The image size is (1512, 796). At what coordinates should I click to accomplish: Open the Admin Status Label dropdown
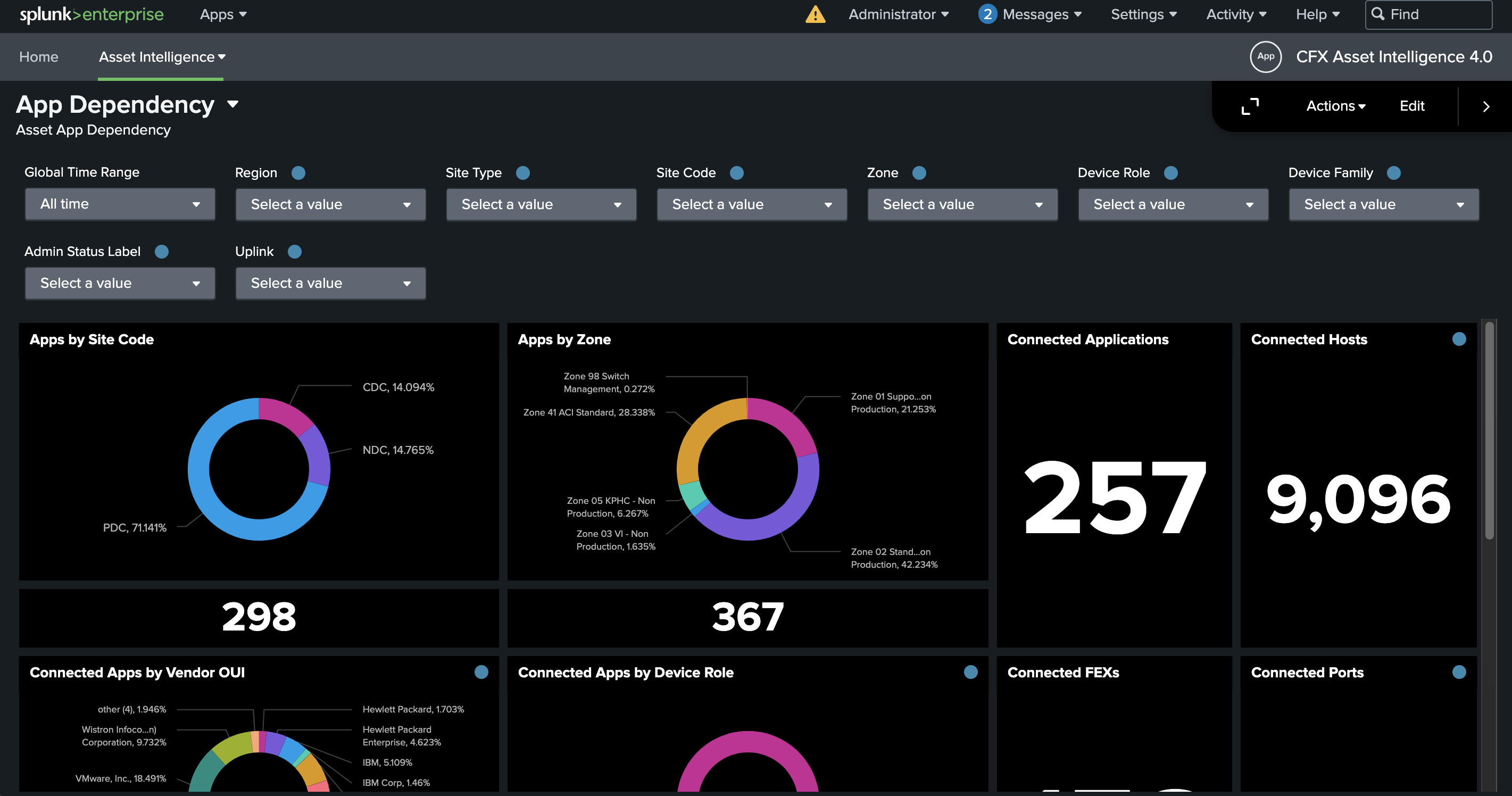pos(120,283)
